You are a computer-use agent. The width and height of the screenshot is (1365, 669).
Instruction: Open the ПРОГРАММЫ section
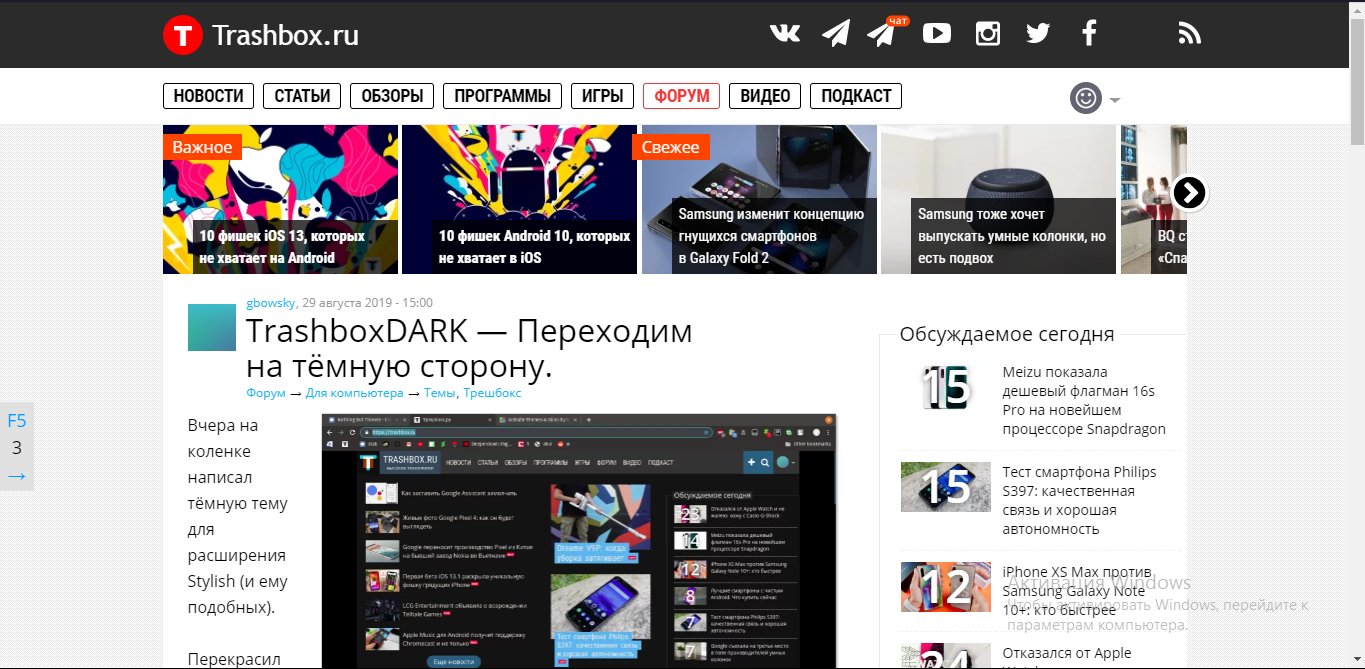coord(502,96)
